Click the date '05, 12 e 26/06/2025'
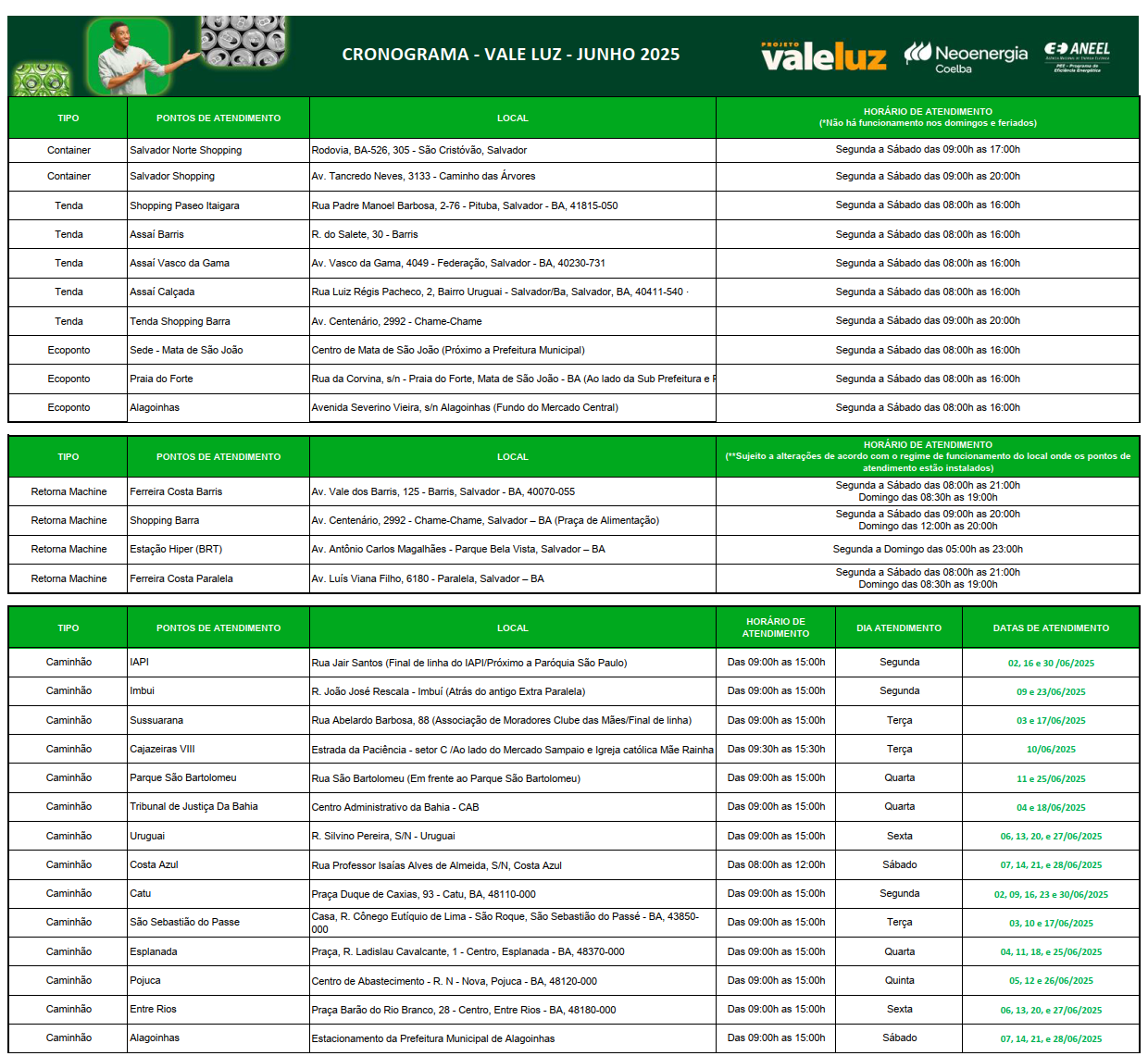The height and width of the screenshot is (1056, 1148). (1051, 980)
